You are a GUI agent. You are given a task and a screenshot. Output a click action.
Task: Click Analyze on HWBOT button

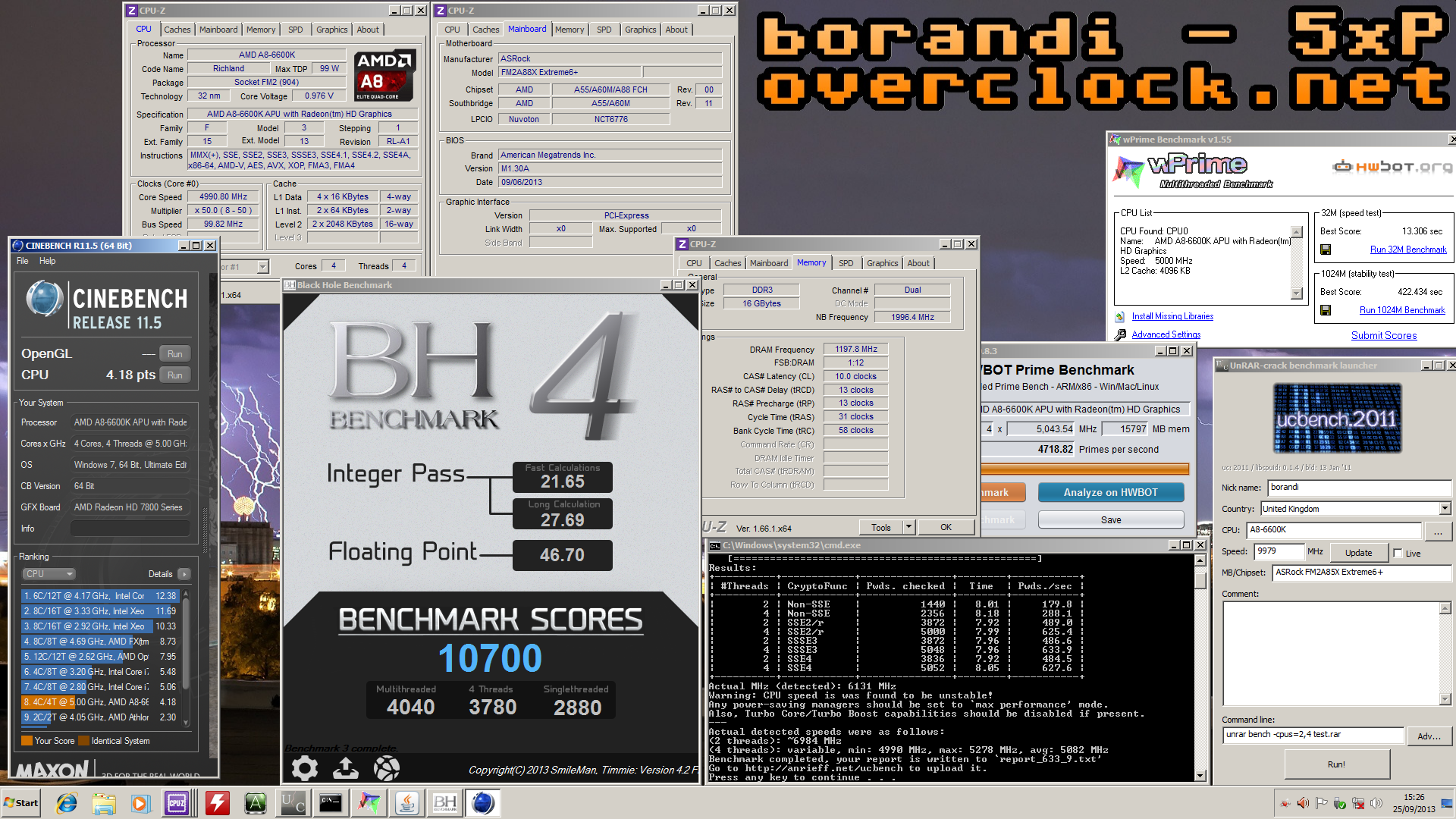tap(1111, 492)
